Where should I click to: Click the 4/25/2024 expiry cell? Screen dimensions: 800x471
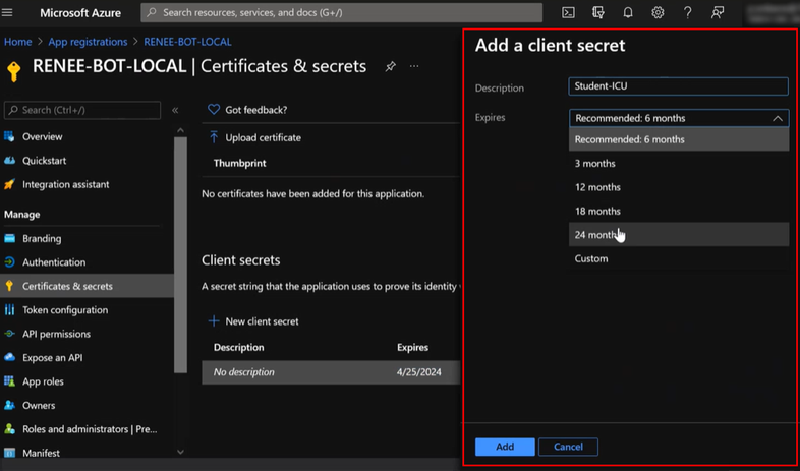click(419, 372)
